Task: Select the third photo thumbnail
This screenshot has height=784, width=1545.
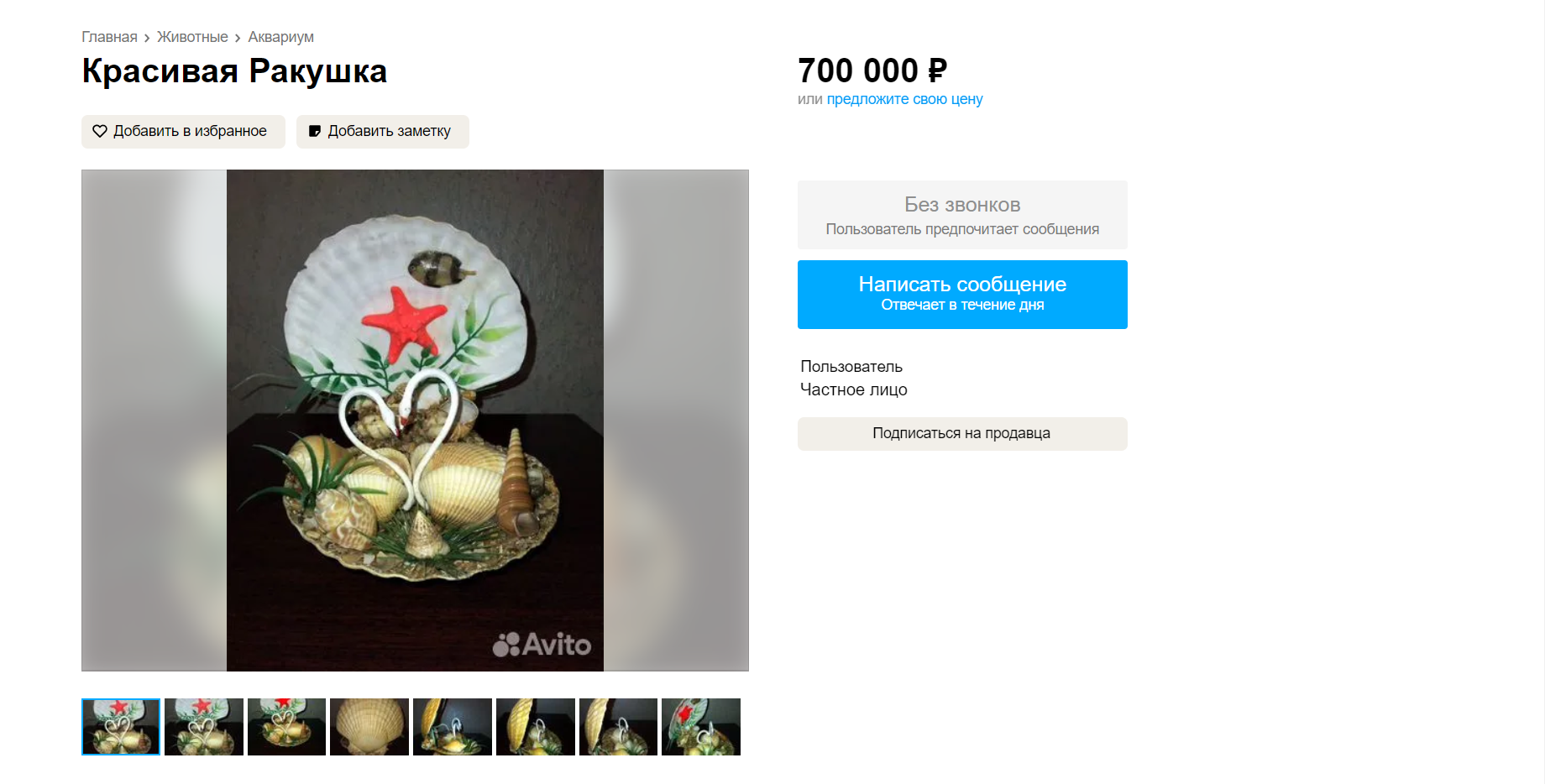Action: click(x=286, y=727)
